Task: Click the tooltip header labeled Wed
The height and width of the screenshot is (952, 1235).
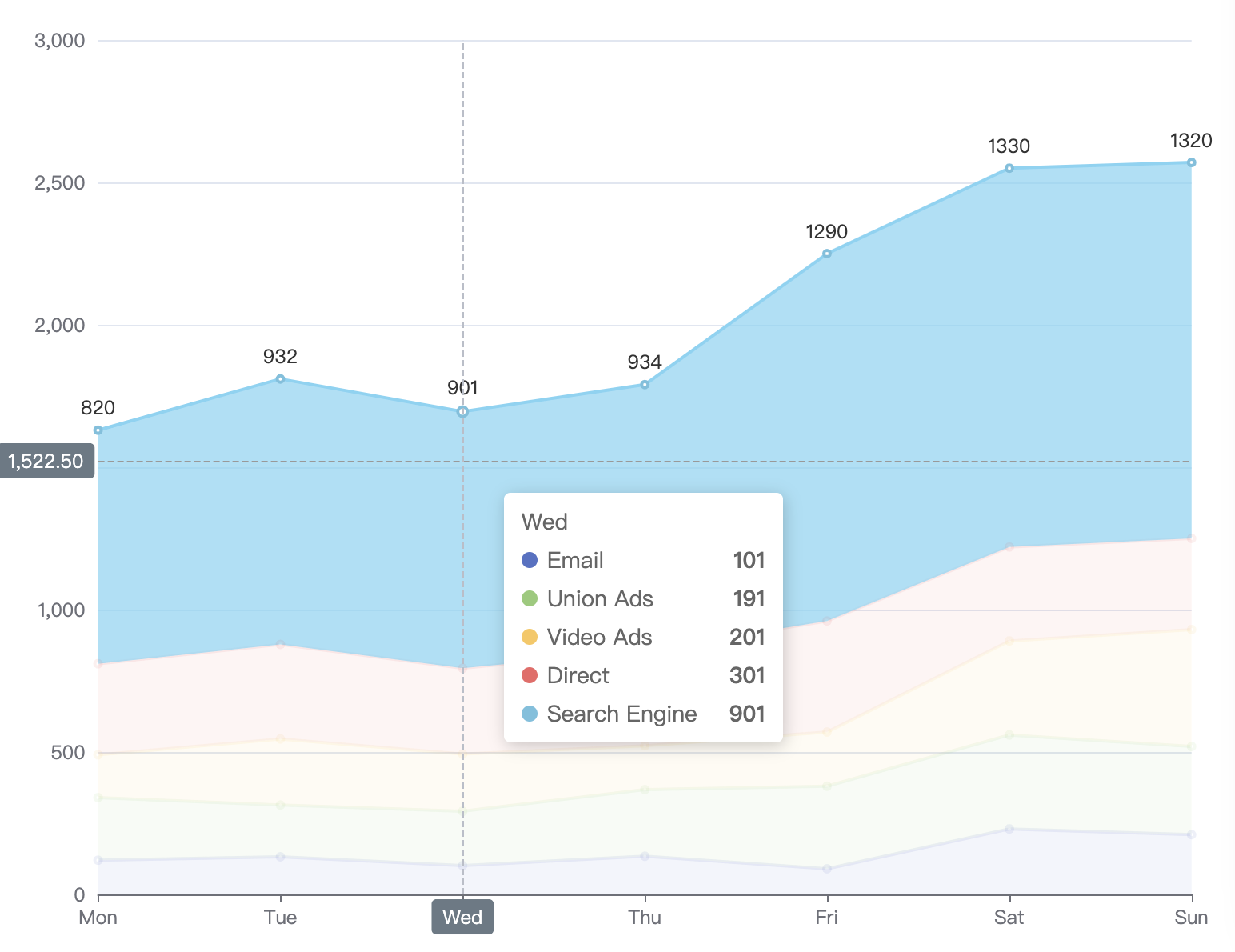Action: 545,522
